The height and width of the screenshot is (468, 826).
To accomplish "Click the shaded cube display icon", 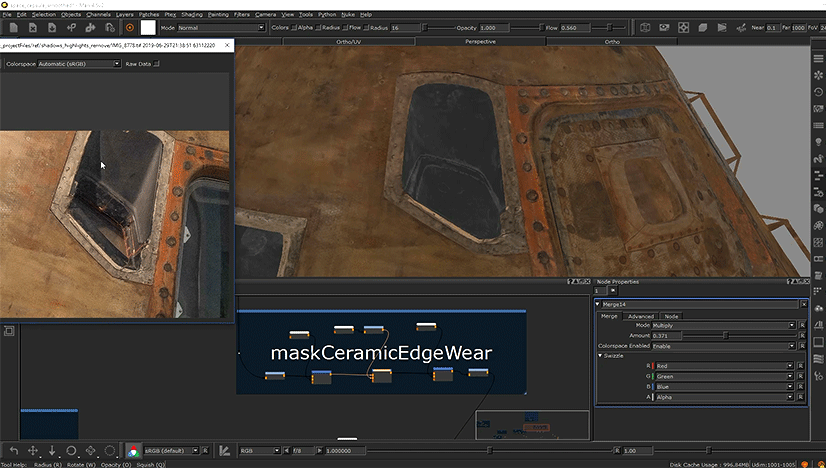I will pyautogui.click(x=703, y=27).
